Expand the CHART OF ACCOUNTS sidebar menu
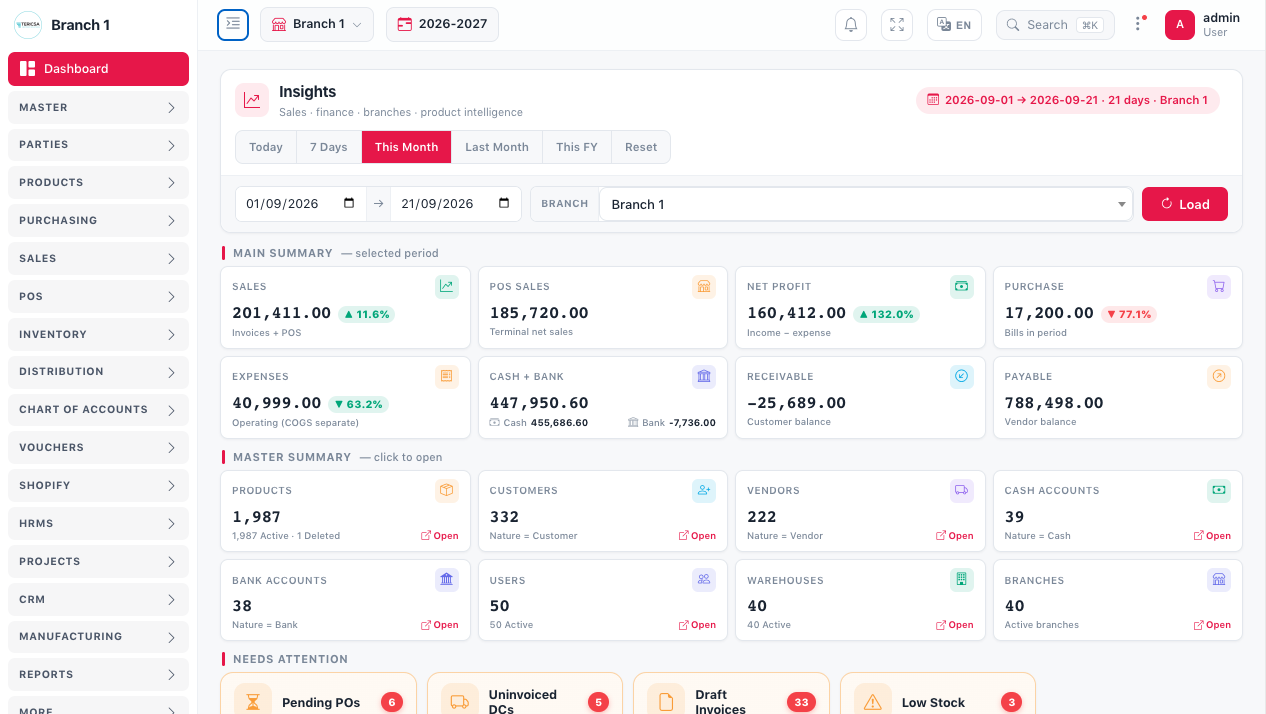 [x=98, y=410]
